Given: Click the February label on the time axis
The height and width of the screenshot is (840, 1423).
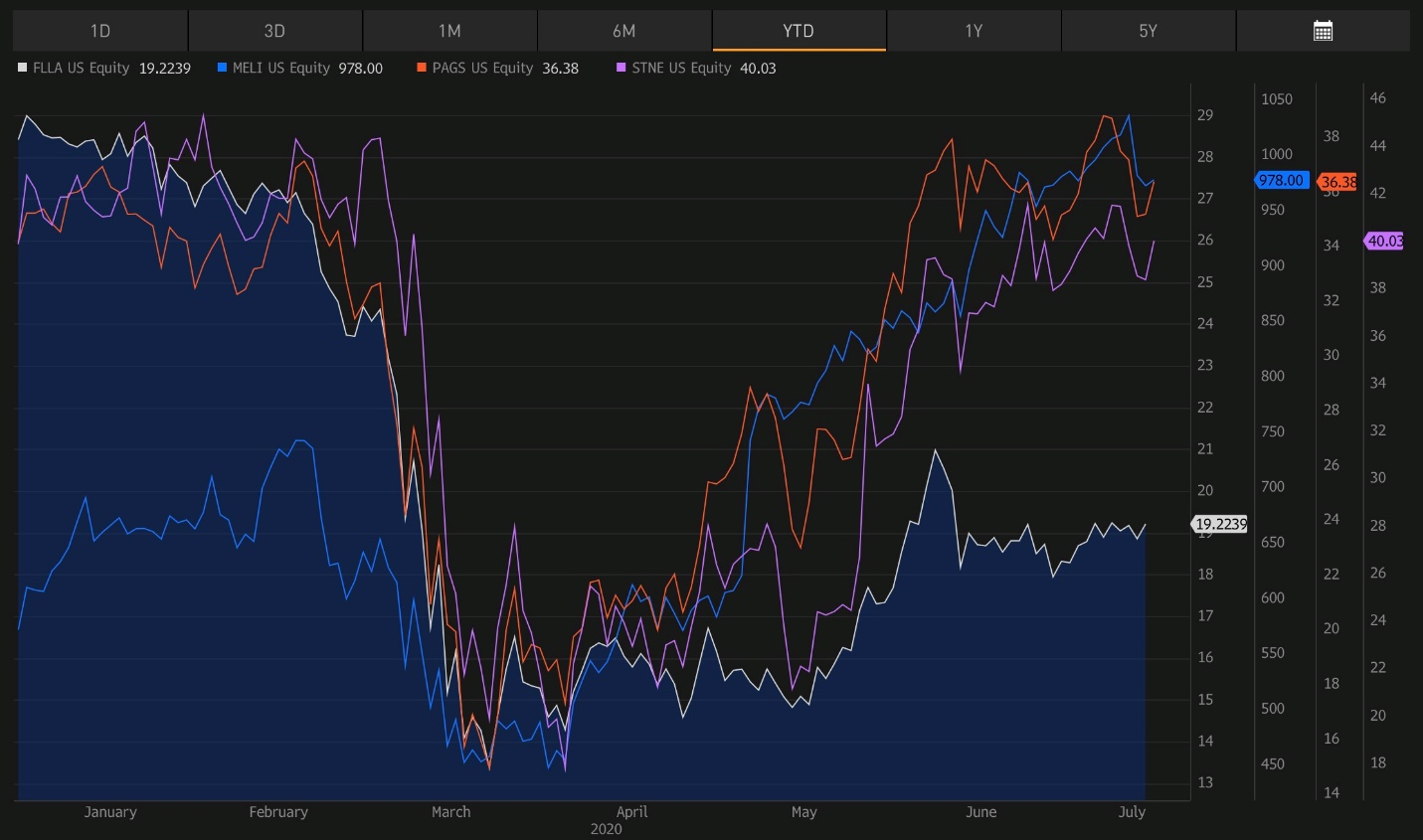Looking at the screenshot, I should tap(278, 812).
